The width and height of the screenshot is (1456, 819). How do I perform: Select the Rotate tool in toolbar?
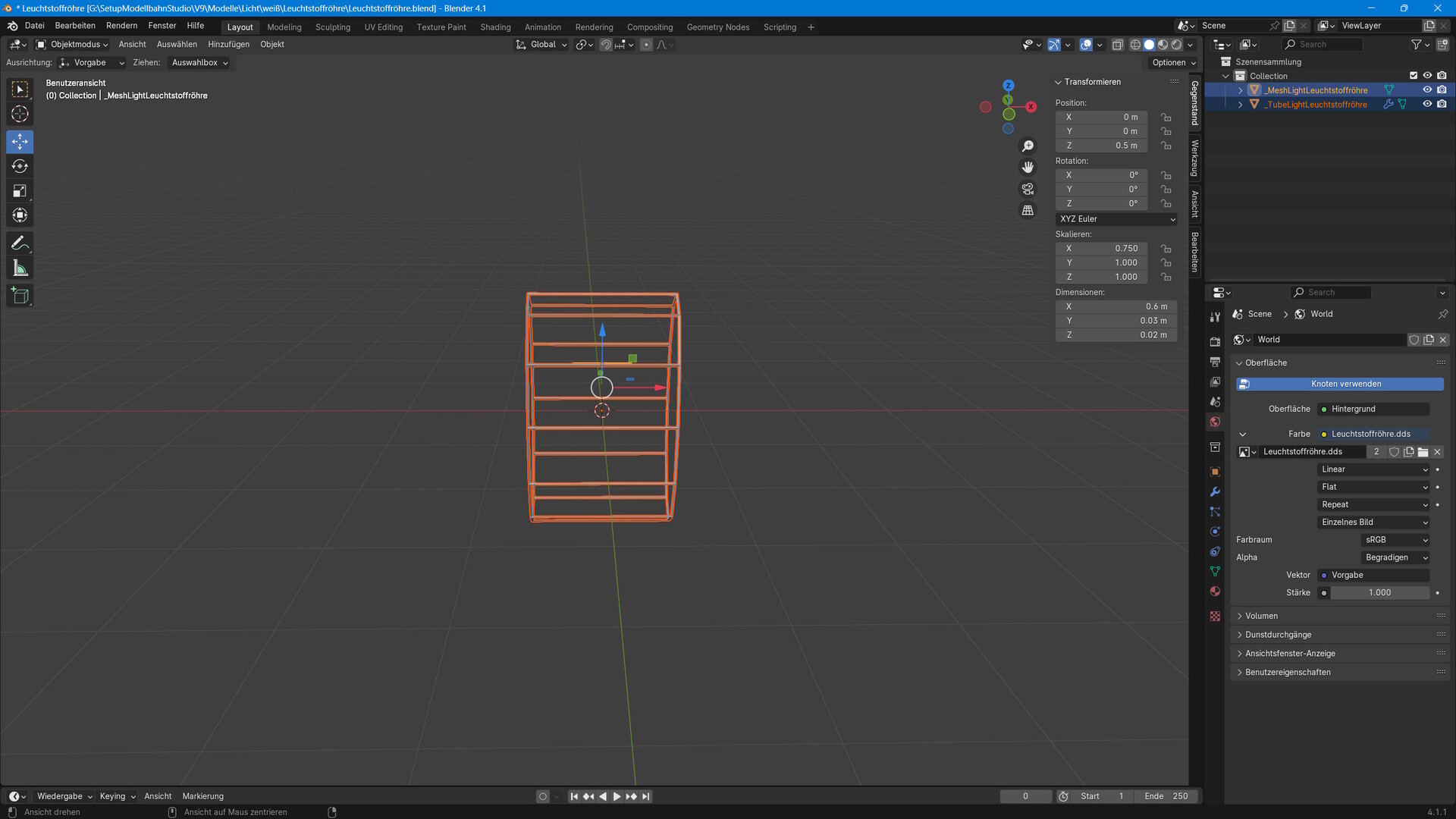(20, 166)
